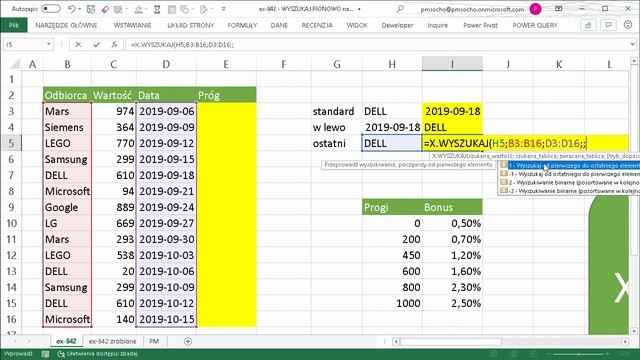Cancel formula entry with X icon

(x=78, y=44)
